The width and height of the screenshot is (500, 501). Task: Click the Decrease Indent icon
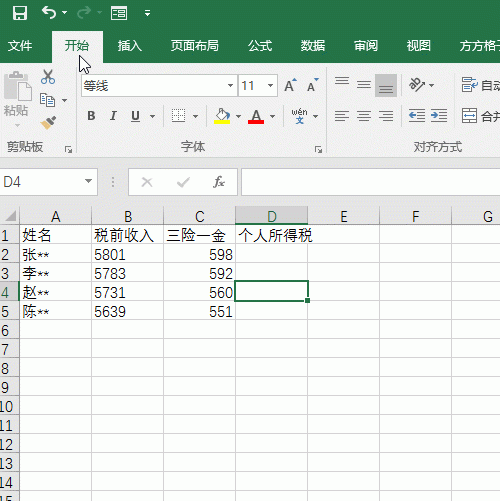(x=417, y=116)
